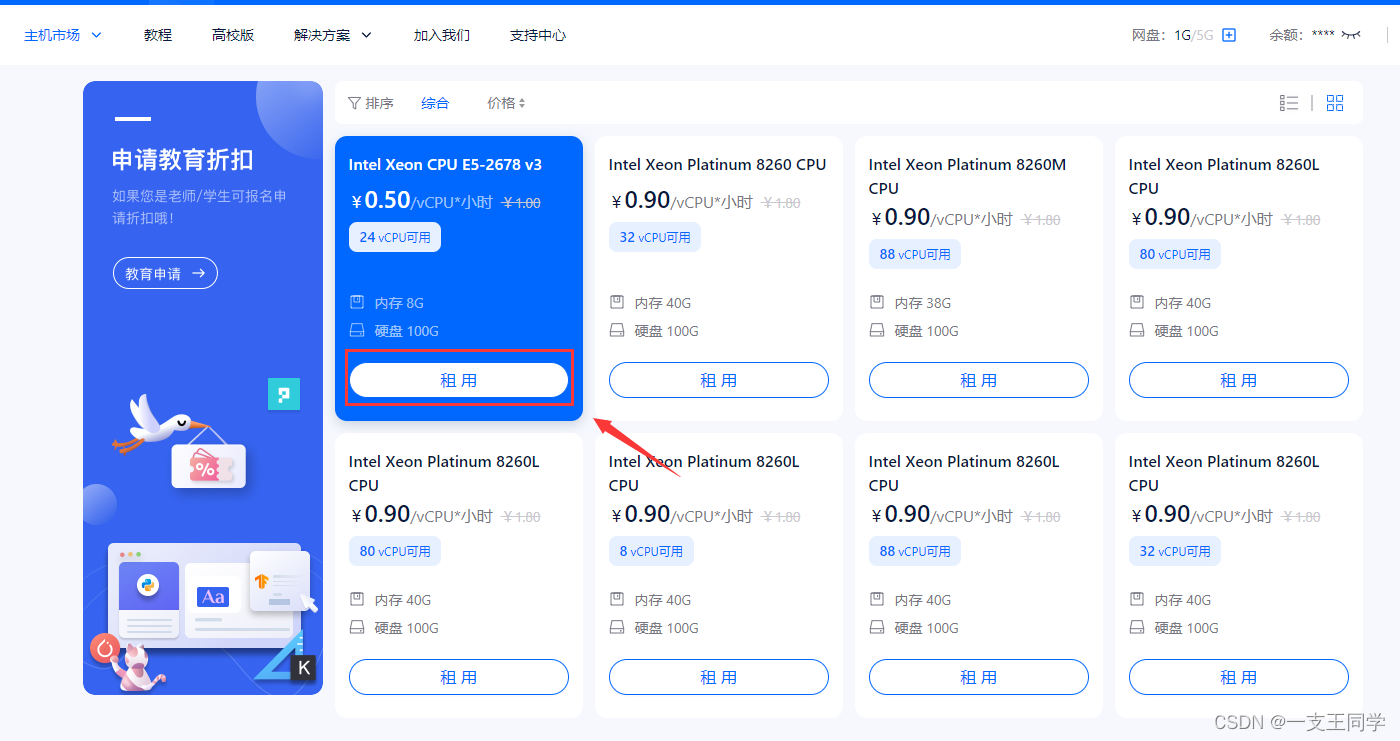
Task: Click the 8 vCPU可用 badge
Action: click(651, 551)
